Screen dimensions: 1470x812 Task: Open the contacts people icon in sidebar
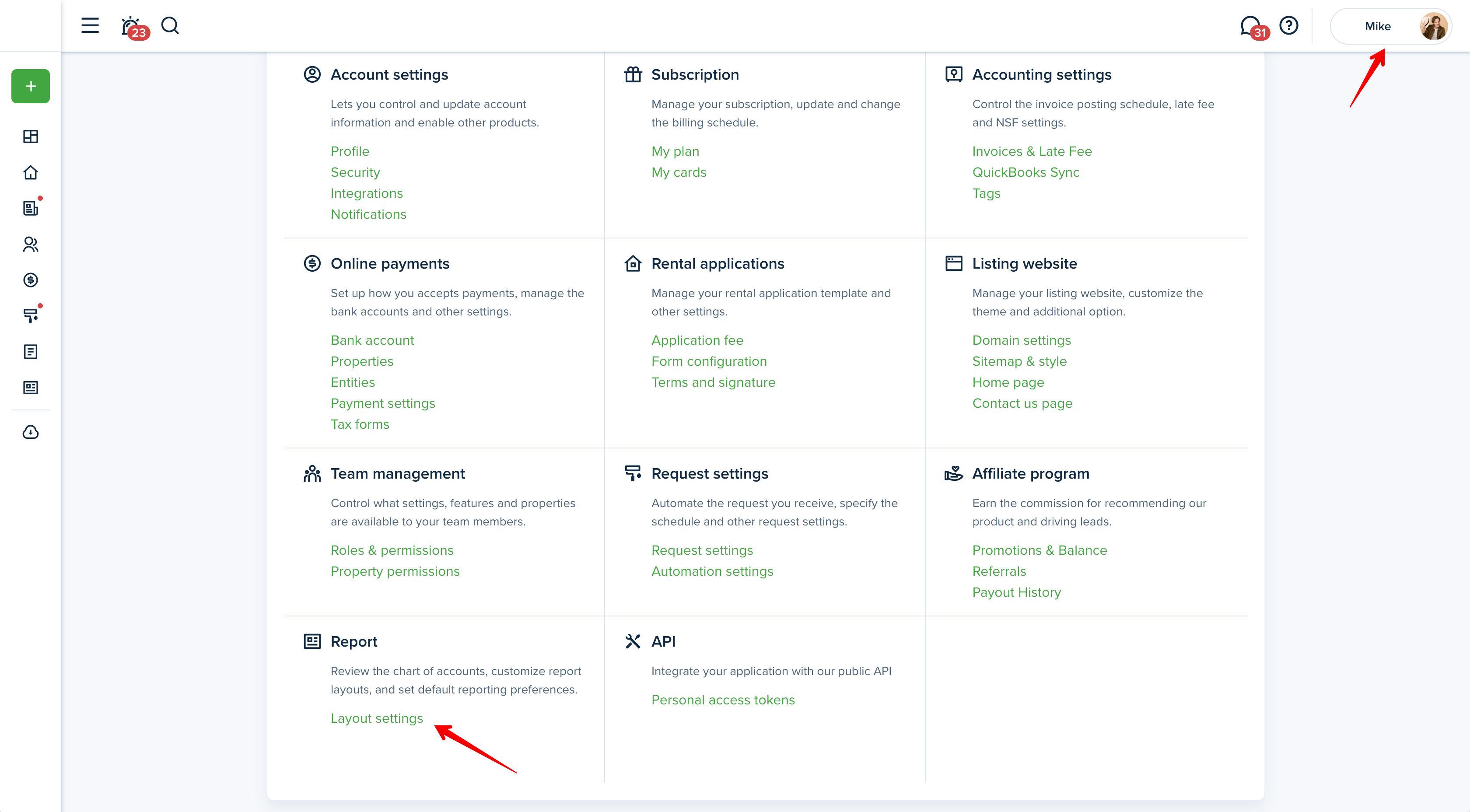pyautogui.click(x=31, y=244)
